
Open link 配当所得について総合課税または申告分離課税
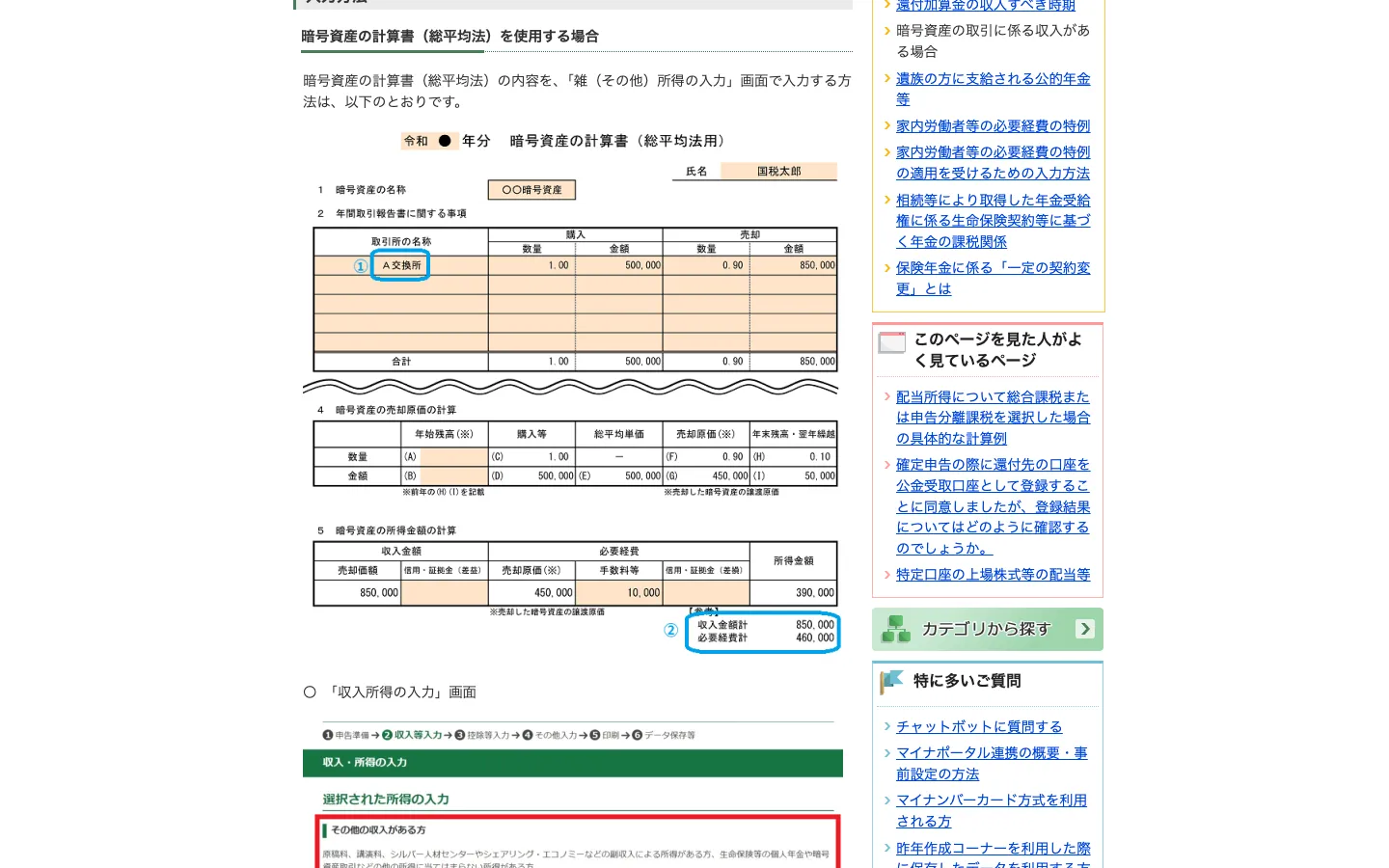click(x=993, y=418)
